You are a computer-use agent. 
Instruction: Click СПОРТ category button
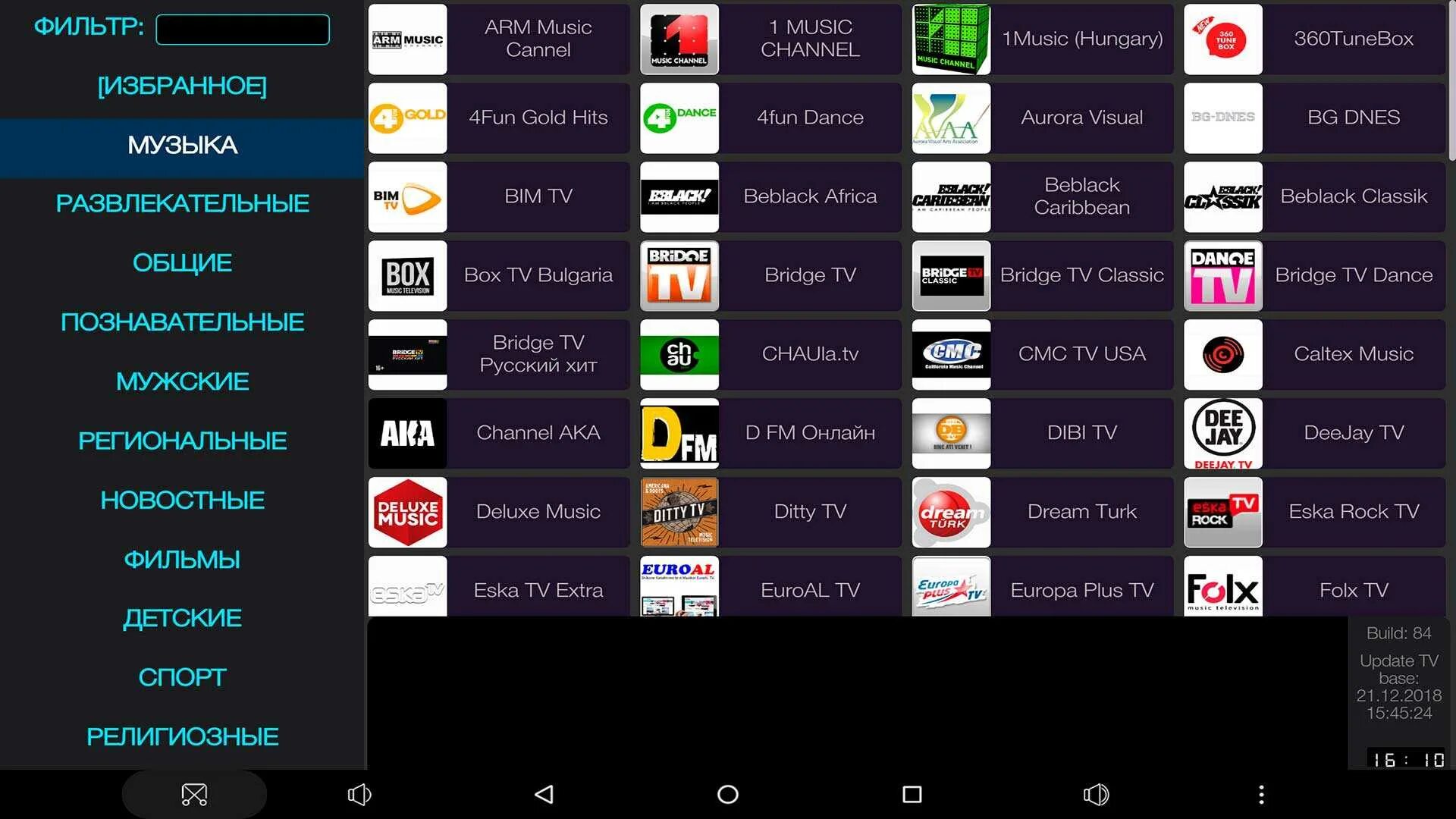[183, 676]
